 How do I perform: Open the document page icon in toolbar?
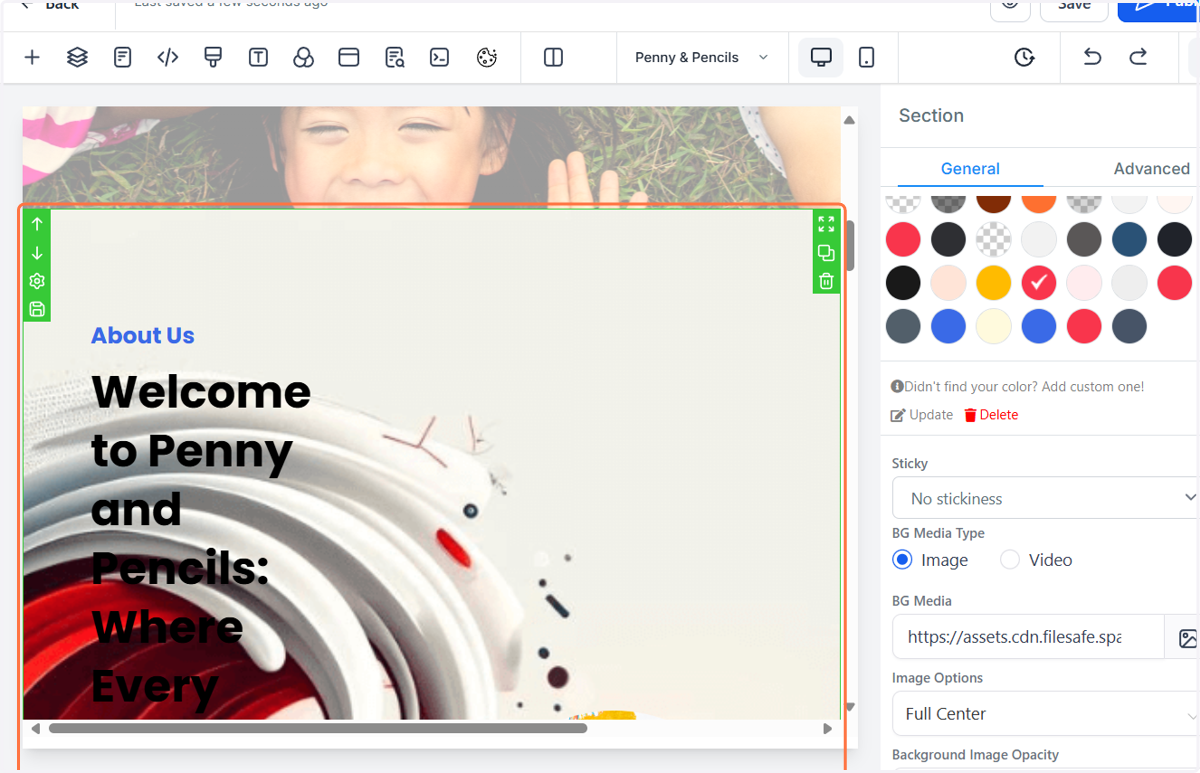[x=123, y=58]
